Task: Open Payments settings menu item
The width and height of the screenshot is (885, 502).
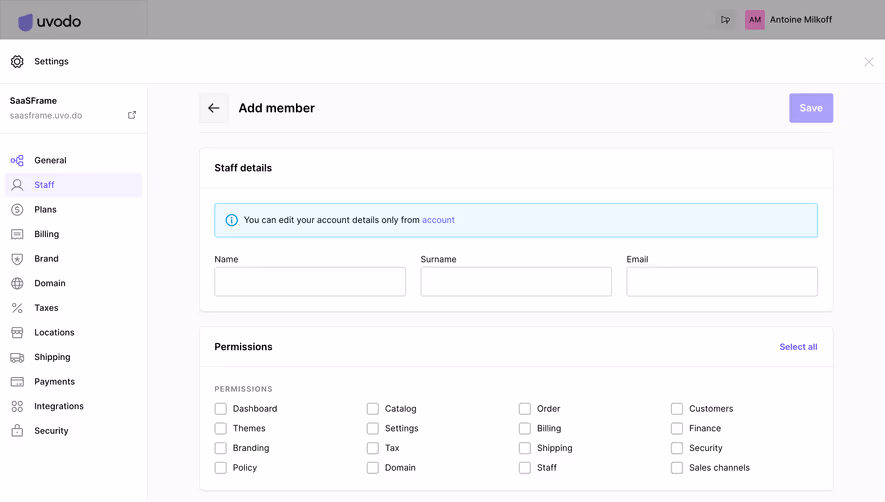Action: pos(73,382)
